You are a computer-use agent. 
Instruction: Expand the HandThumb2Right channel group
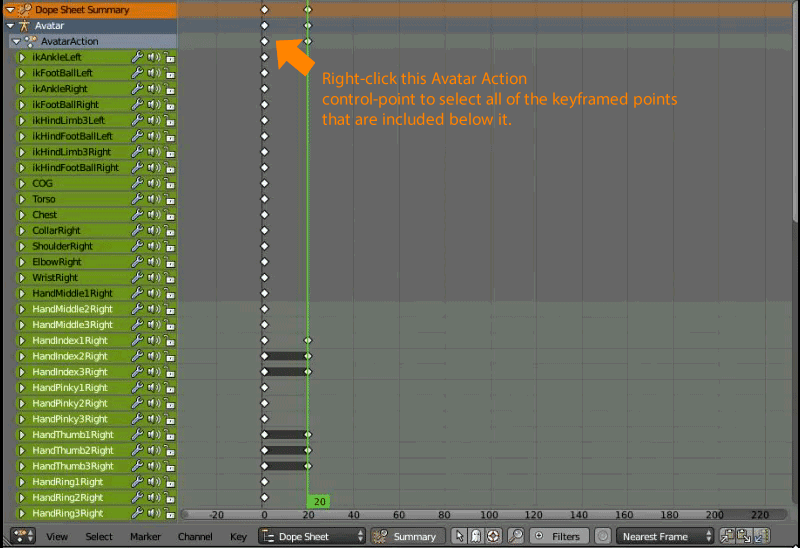tap(22, 451)
